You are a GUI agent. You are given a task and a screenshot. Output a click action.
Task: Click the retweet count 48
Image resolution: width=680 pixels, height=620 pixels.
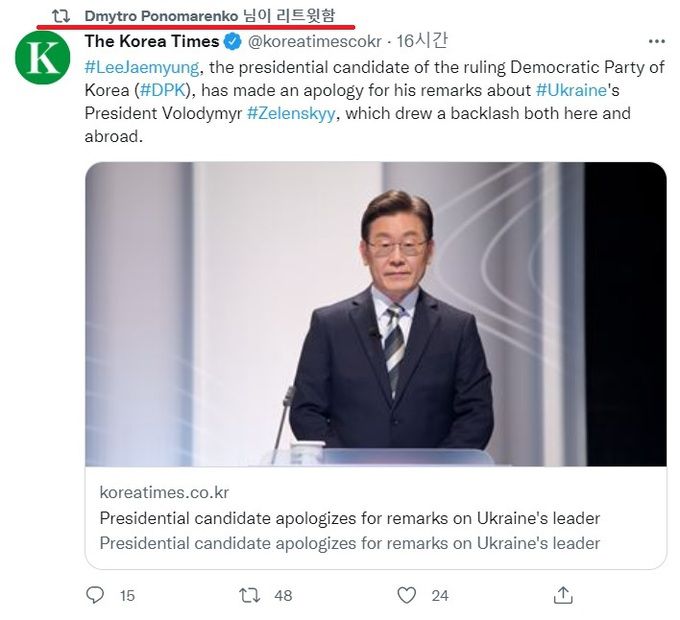[x=283, y=595]
